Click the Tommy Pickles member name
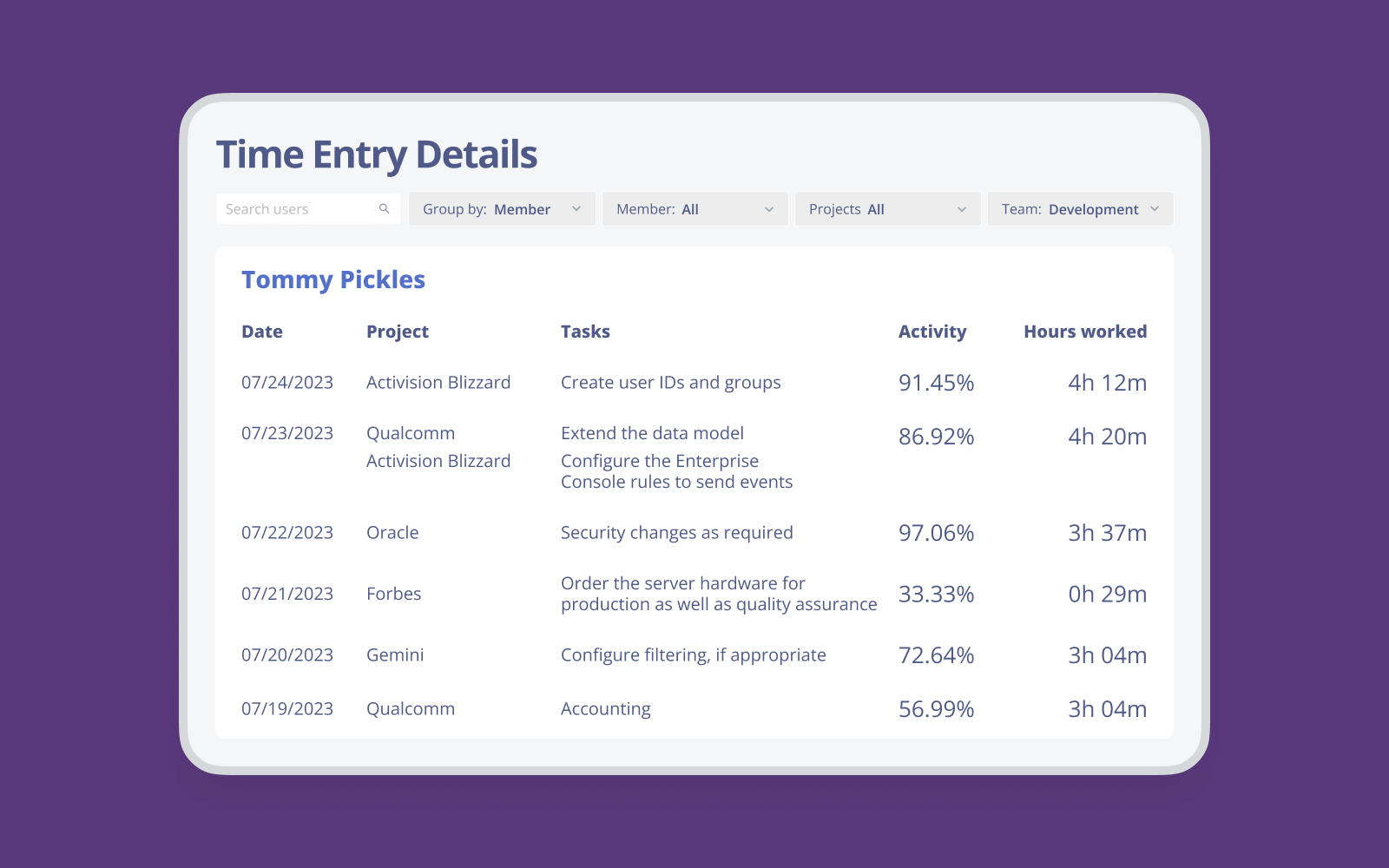The image size is (1389, 868). (333, 279)
